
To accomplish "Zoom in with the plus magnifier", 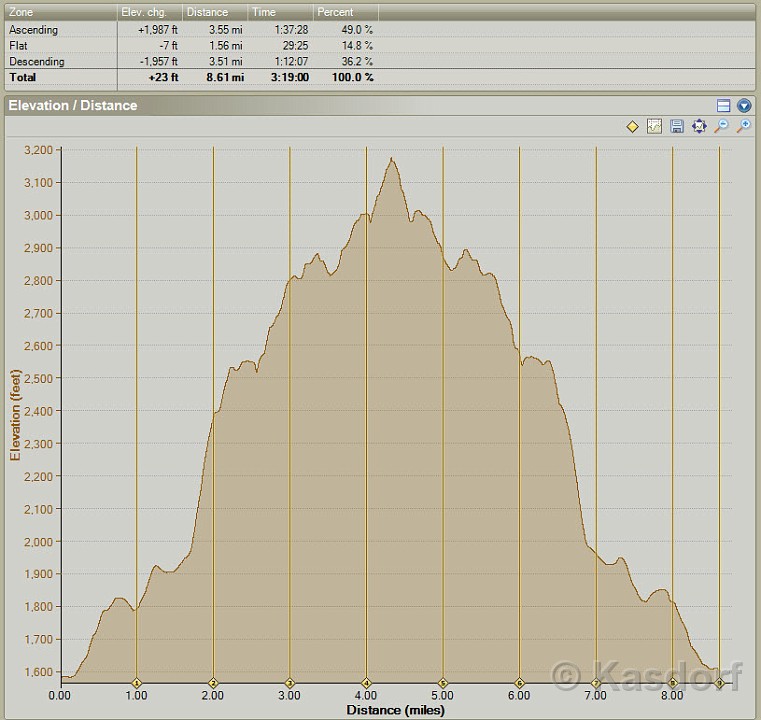I will pyautogui.click(x=743, y=127).
